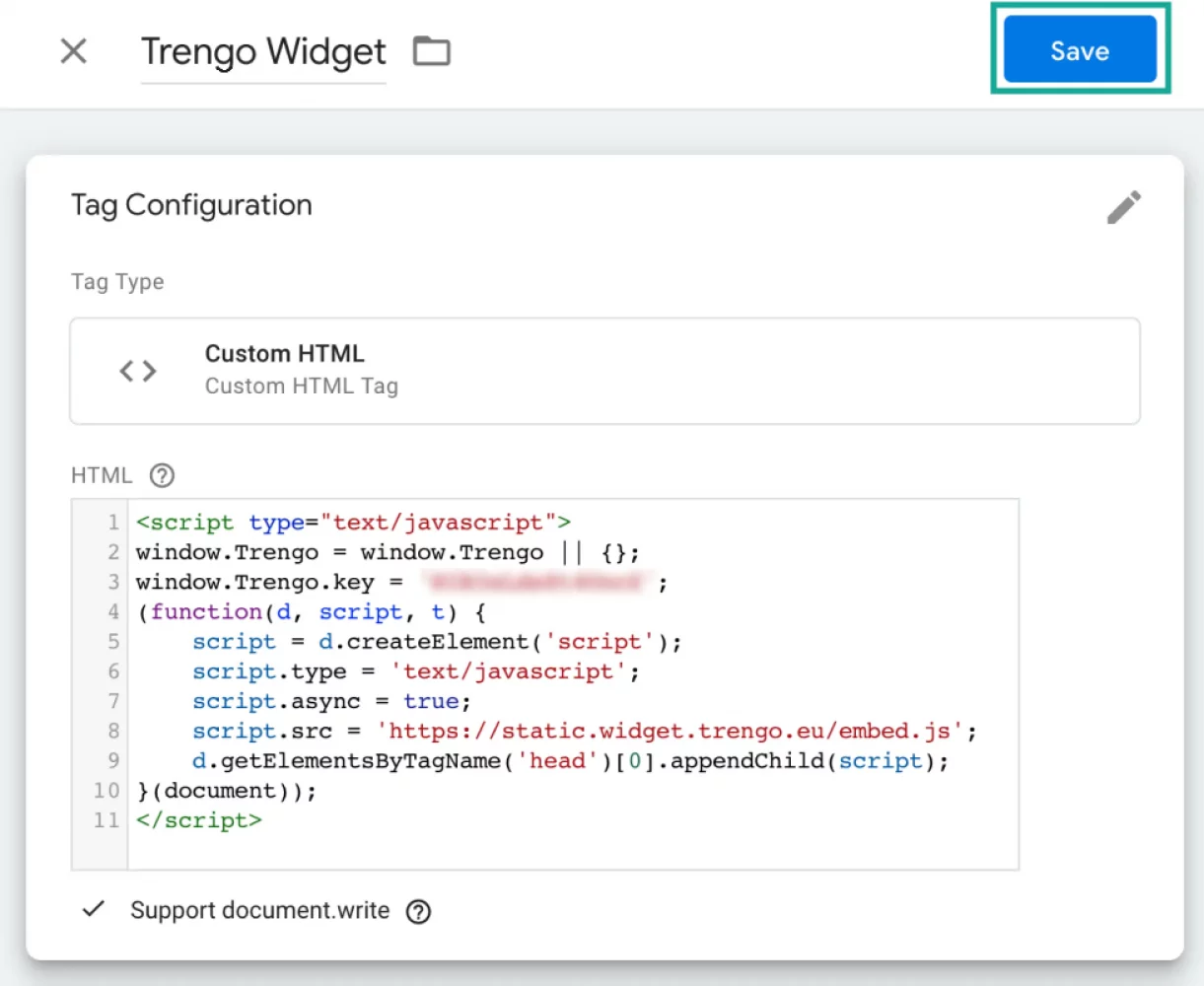The image size is (1204, 986).
Task: Click the script.async = true line
Action: (x=332, y=702)
